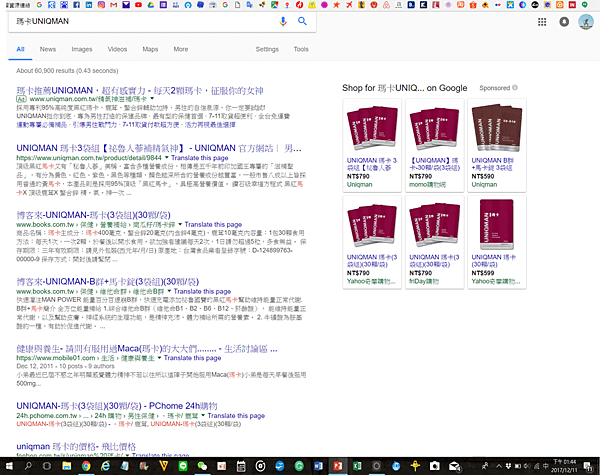The height and width of the screenshot is (475, 600).
Task: Switch to the Maps tab
Action: tap(150, 49)
